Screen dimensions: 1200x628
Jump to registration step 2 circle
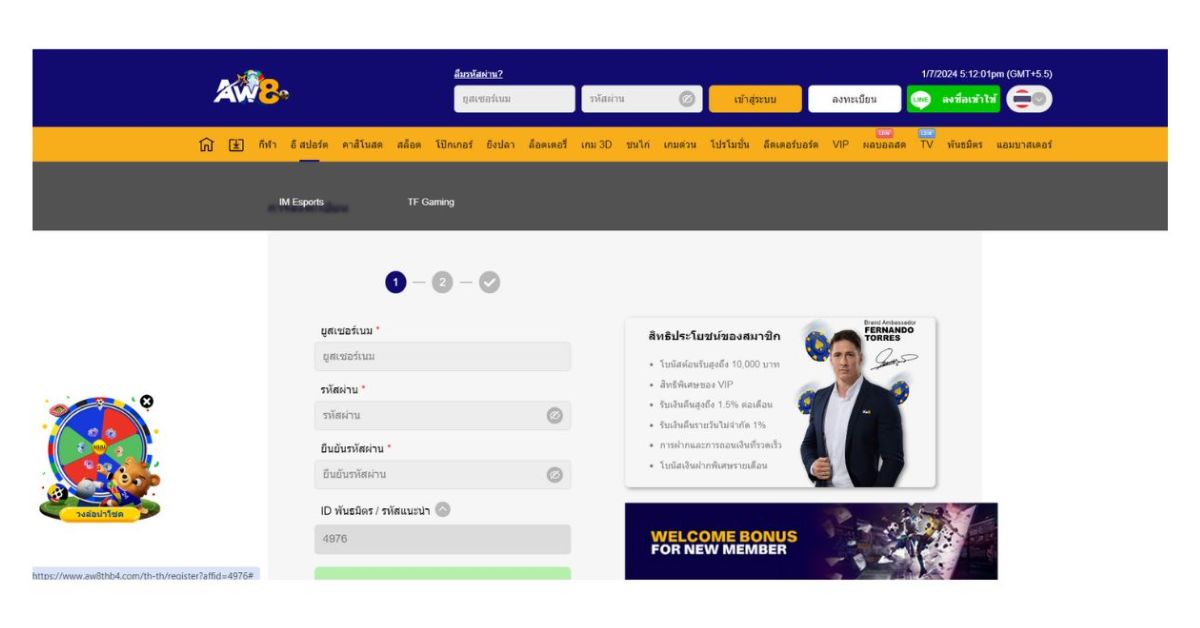pos(442,283)
